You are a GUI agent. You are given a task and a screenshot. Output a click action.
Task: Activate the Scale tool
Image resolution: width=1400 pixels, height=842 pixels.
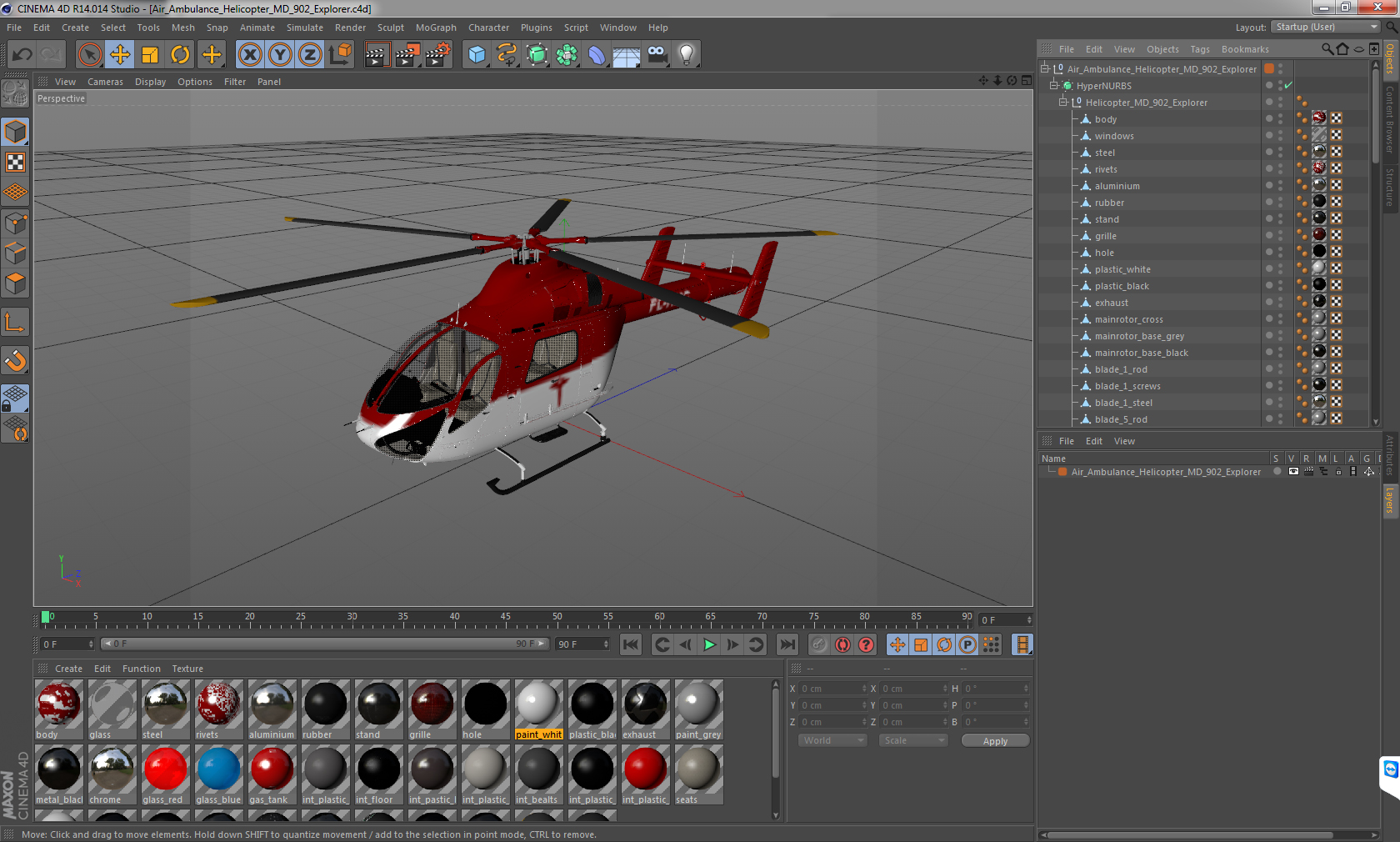pos(150,55)
